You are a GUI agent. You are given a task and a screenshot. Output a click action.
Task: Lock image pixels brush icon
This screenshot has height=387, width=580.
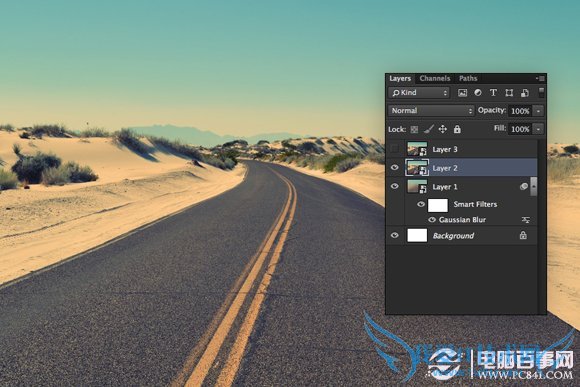[428, 129]
